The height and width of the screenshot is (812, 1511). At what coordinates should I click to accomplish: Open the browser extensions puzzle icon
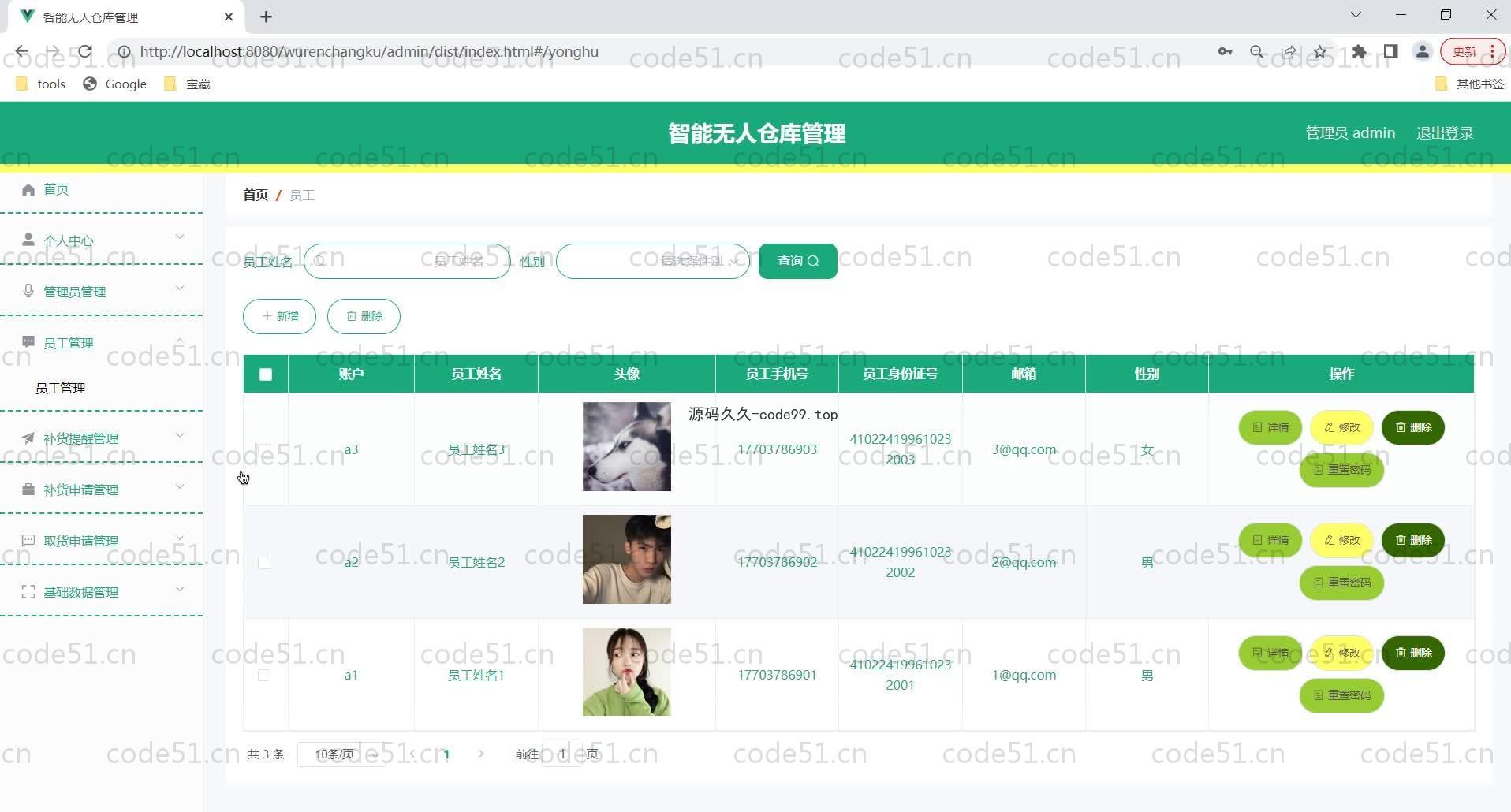click(1359, 52)
